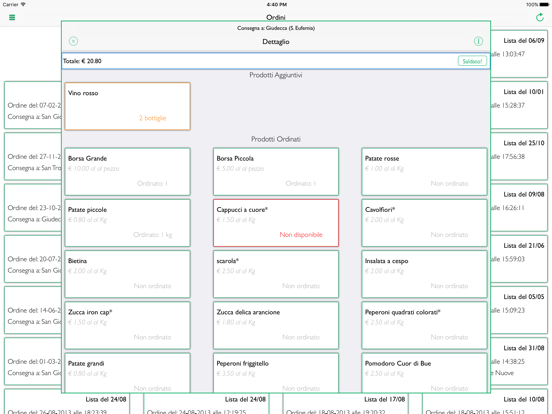The height and width of the screenshot is (414, 552).
Task: Select the Pomodoro Cuor di Bue card
Action: pos(424,373)
